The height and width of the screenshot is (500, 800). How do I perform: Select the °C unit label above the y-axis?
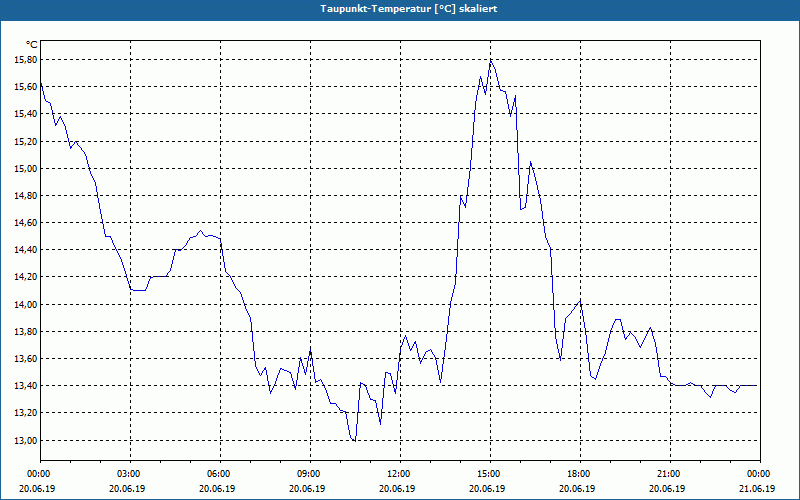pos(31,45)
